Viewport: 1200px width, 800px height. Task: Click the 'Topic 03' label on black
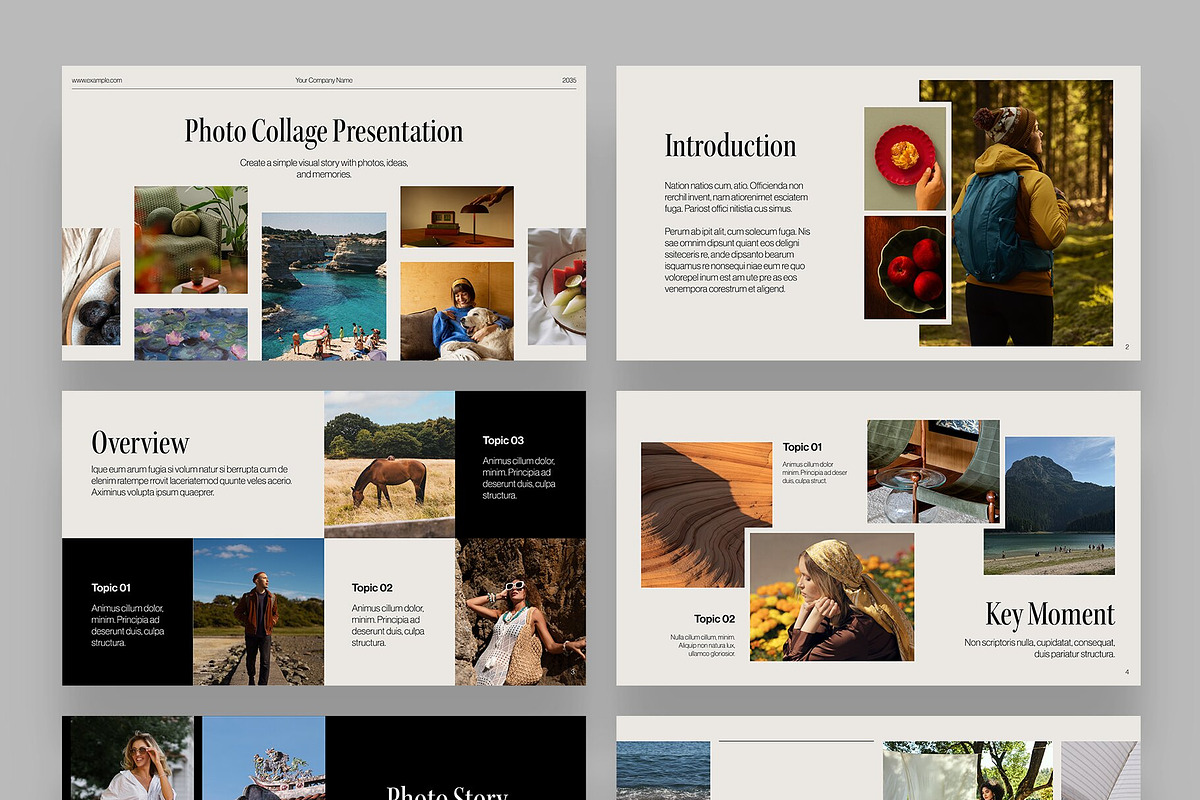click(x=503, y=440)
